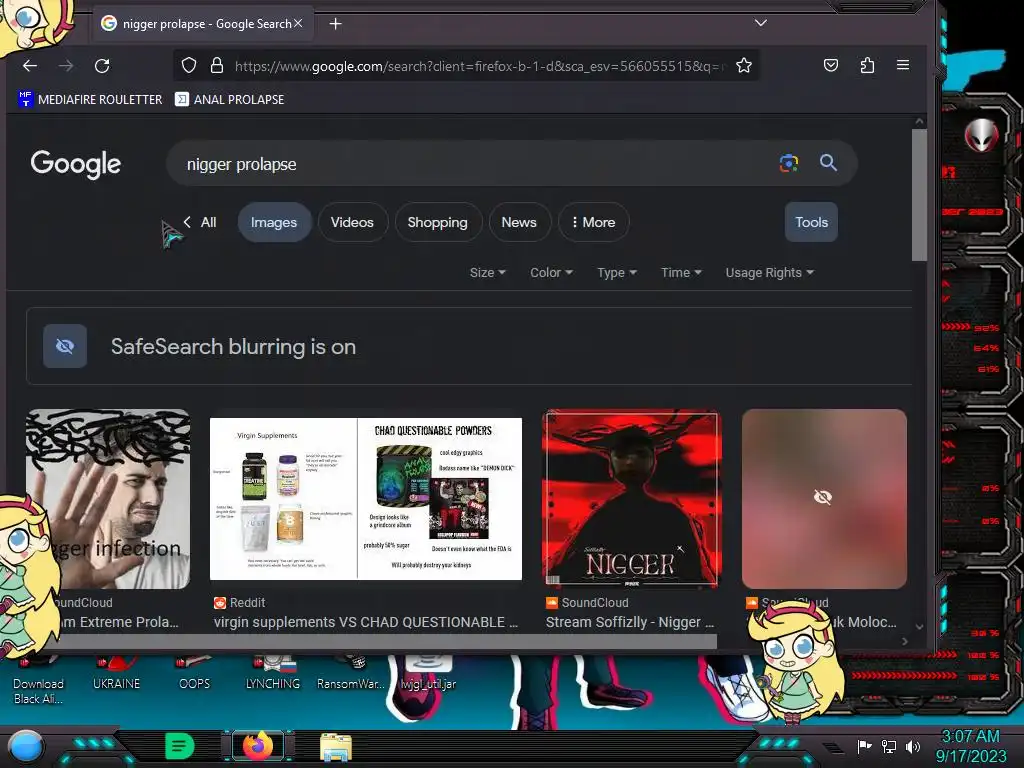Bookmark this page with the star
The height and width of the screenshot is (768, 1024).
pos(744,65)
